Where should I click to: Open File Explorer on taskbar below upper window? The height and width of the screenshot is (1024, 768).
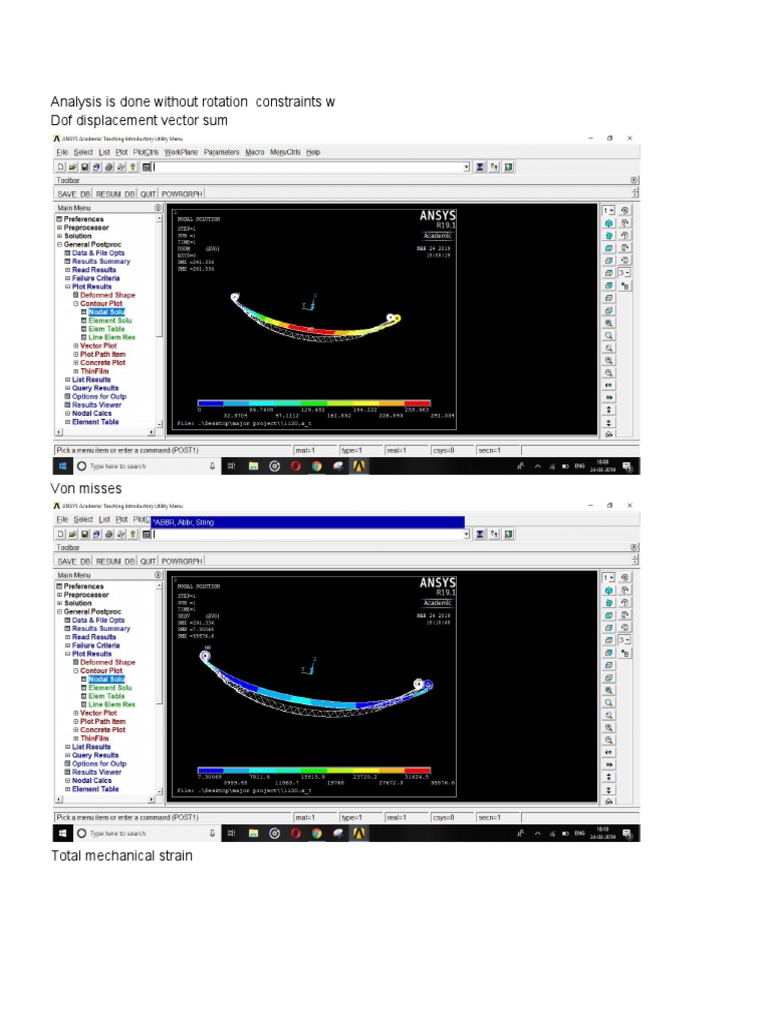pyautogui.click(x=253, y=466)
